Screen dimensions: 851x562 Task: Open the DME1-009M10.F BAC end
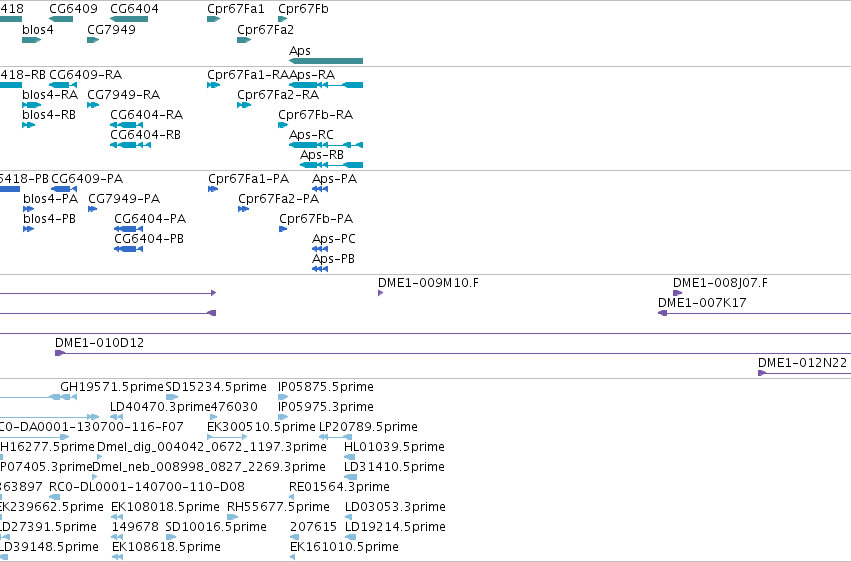tap(380, 293)
